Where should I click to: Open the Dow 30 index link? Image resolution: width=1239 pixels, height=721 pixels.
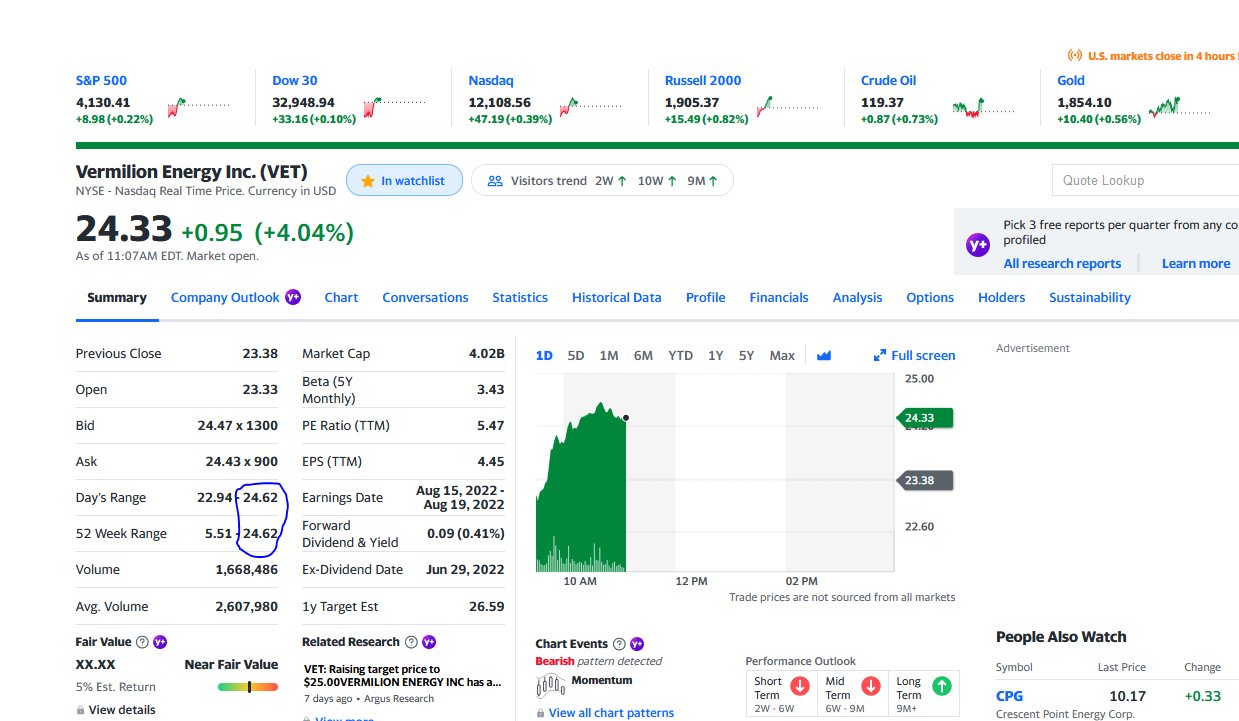pos(295,80)
